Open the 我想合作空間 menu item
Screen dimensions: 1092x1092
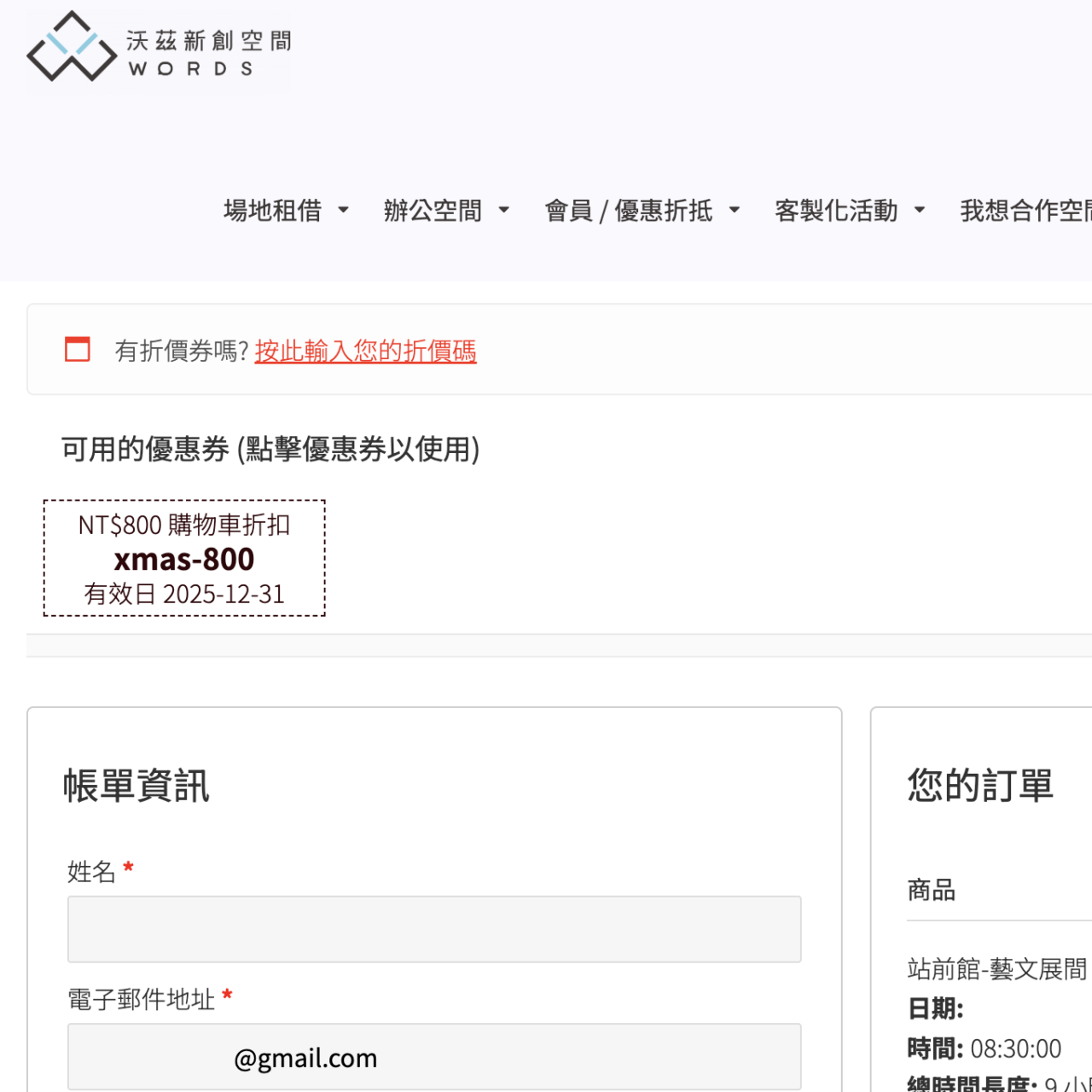coord(1024,210)
